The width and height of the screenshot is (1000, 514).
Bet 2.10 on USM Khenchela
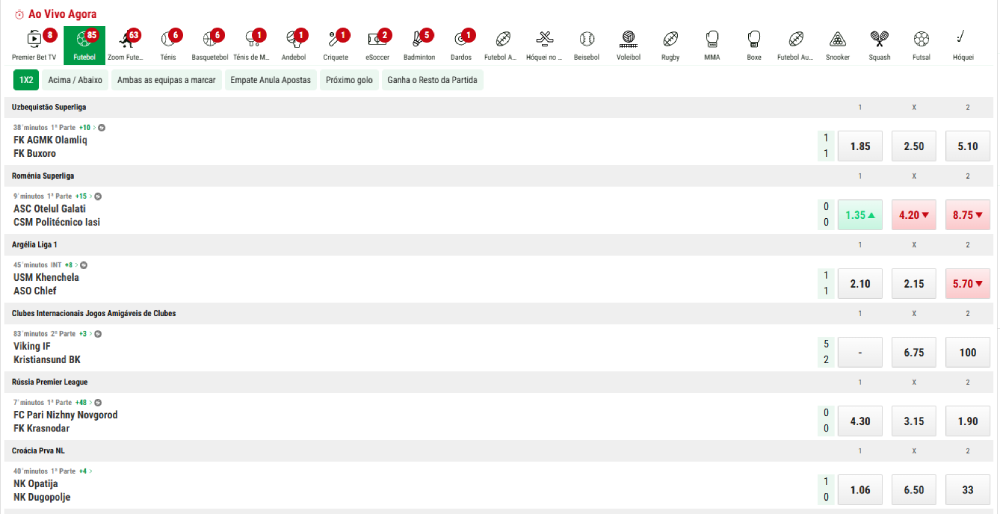click(x=860, y=284)
